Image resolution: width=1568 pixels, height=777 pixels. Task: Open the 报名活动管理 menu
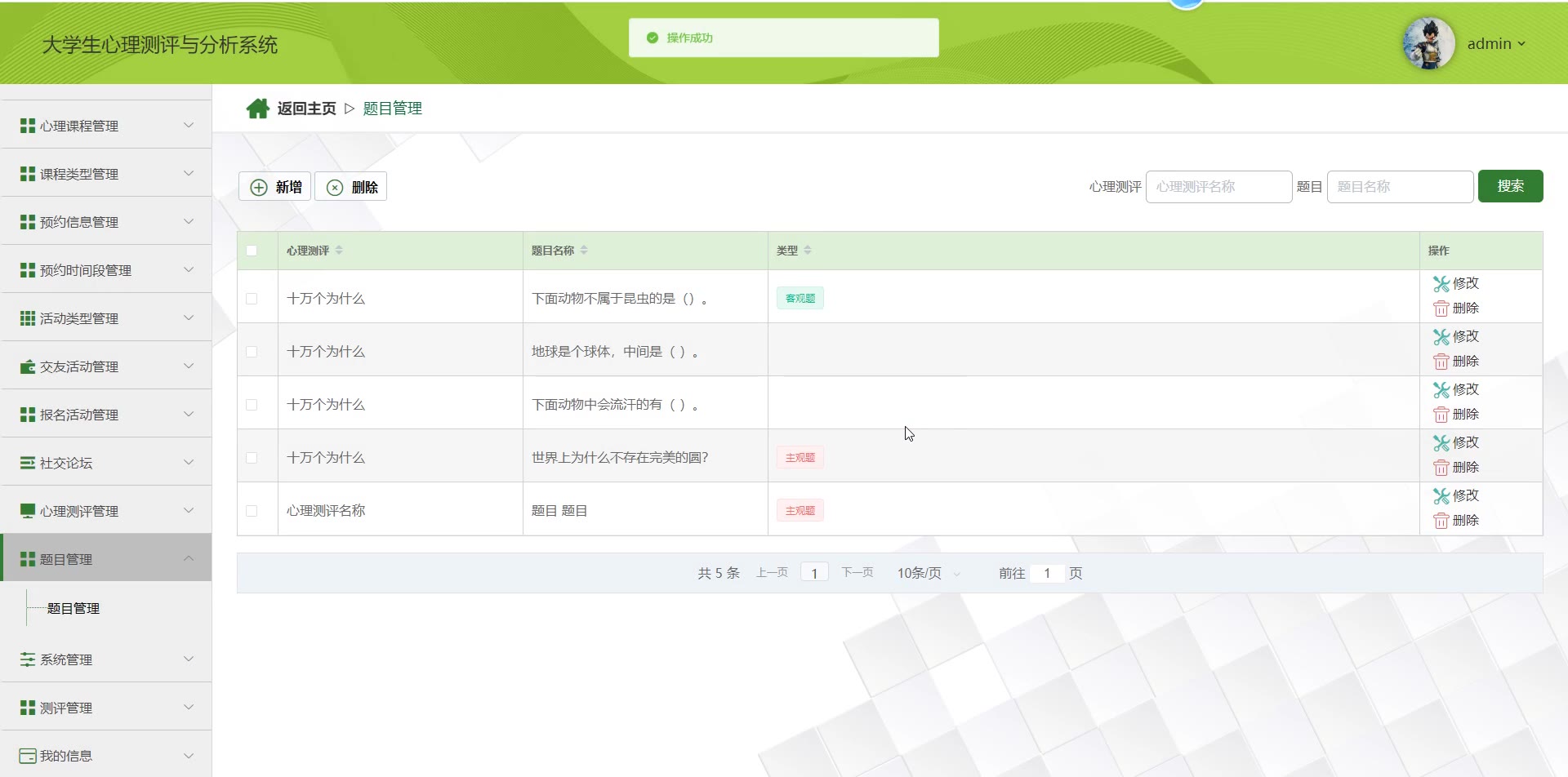(106, 414)
